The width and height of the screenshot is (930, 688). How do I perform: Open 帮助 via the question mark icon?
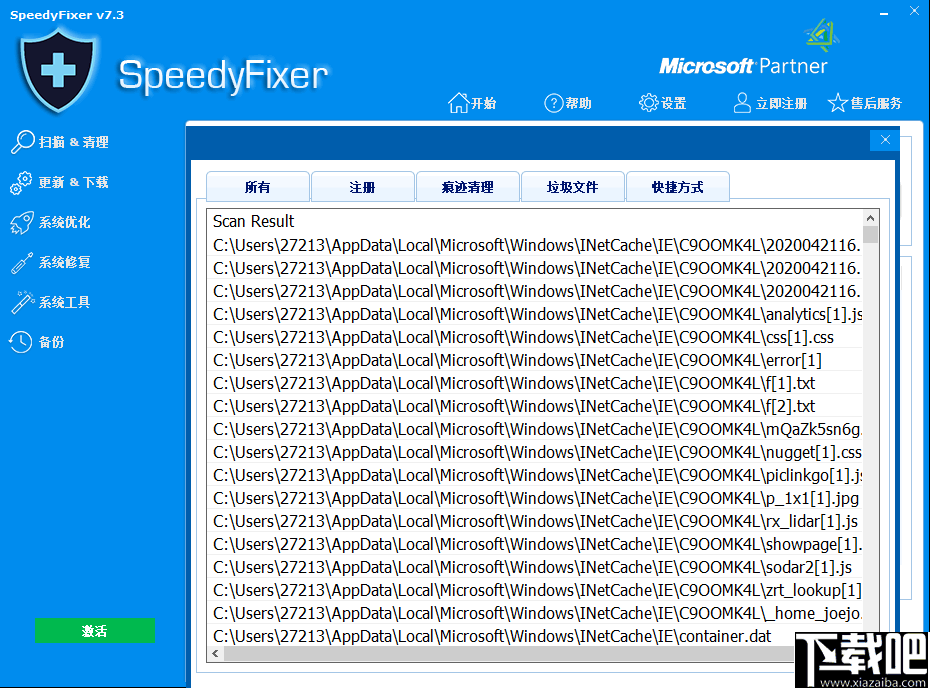point(553,102)
